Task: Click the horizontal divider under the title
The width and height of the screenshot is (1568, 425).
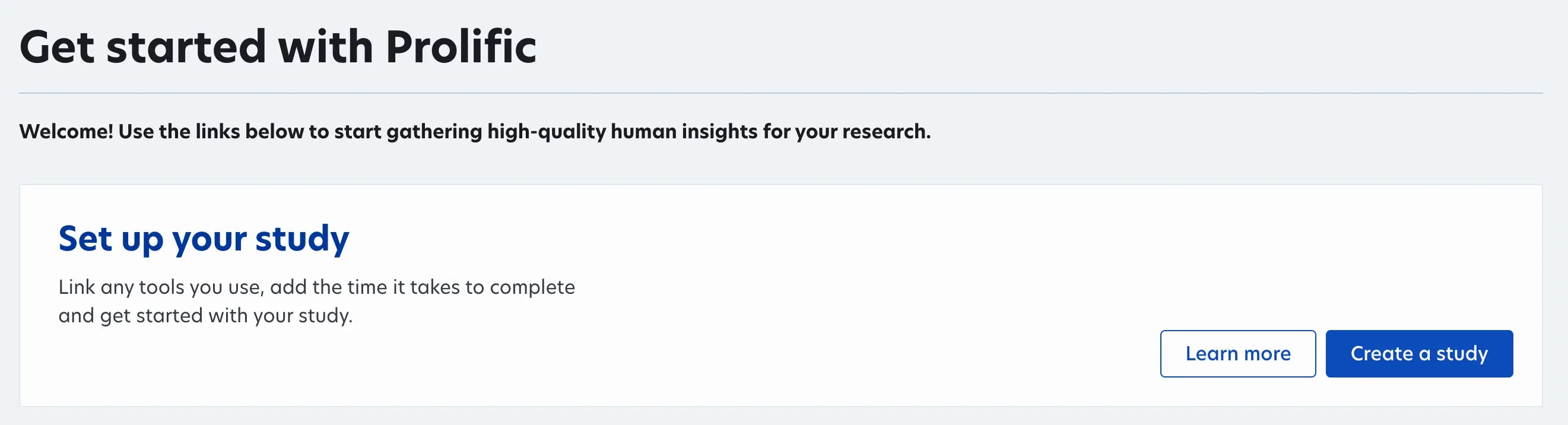Action: click(781, 93)
